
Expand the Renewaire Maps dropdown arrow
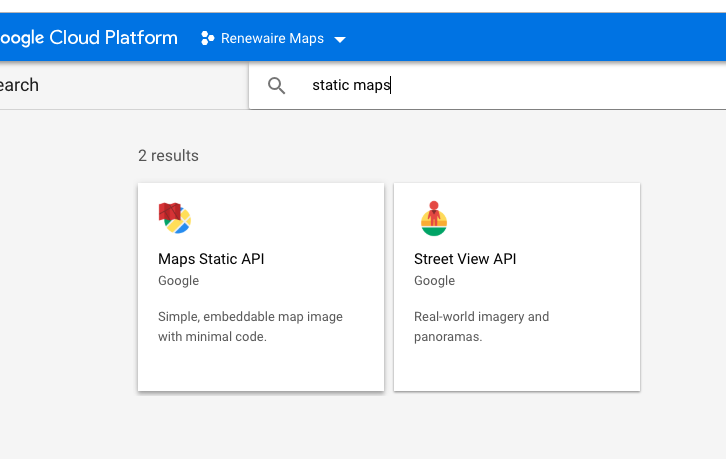click(340, 39)
